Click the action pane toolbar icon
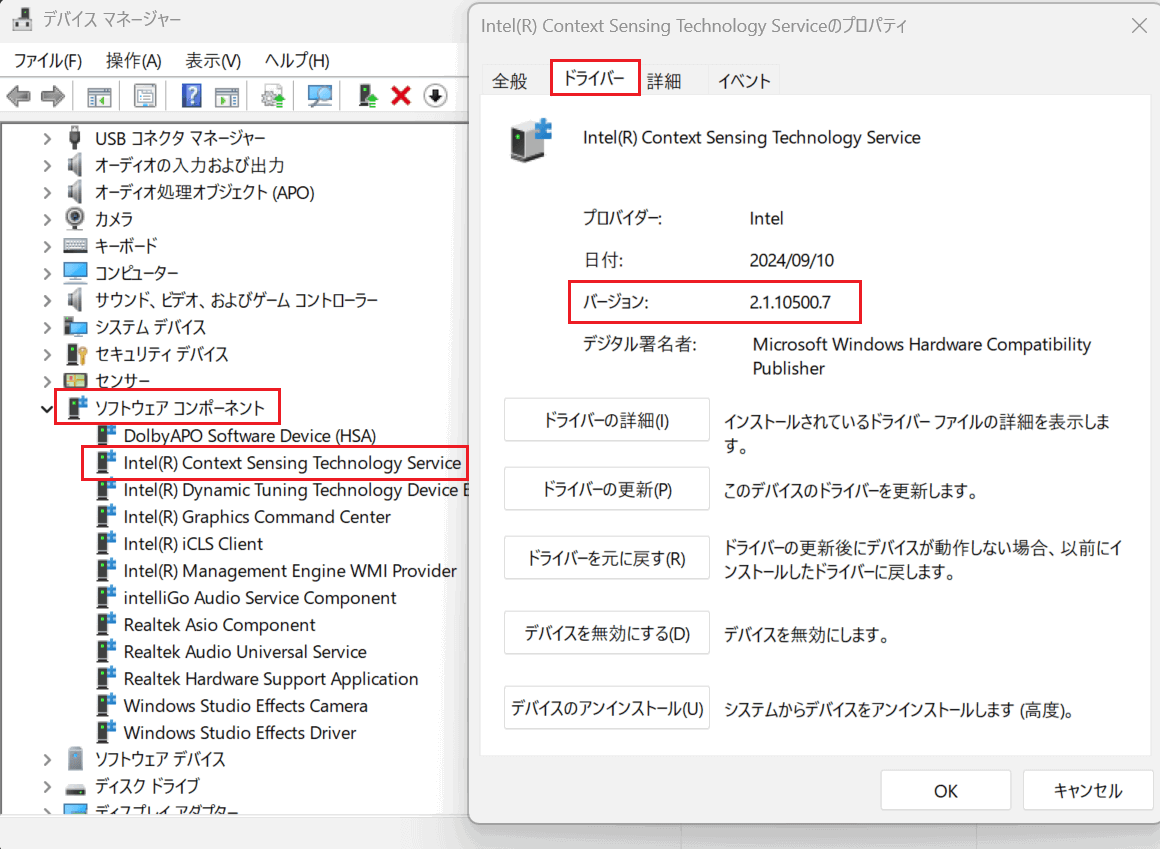This screenshot has height=849, width=1160. pos(226,96)
